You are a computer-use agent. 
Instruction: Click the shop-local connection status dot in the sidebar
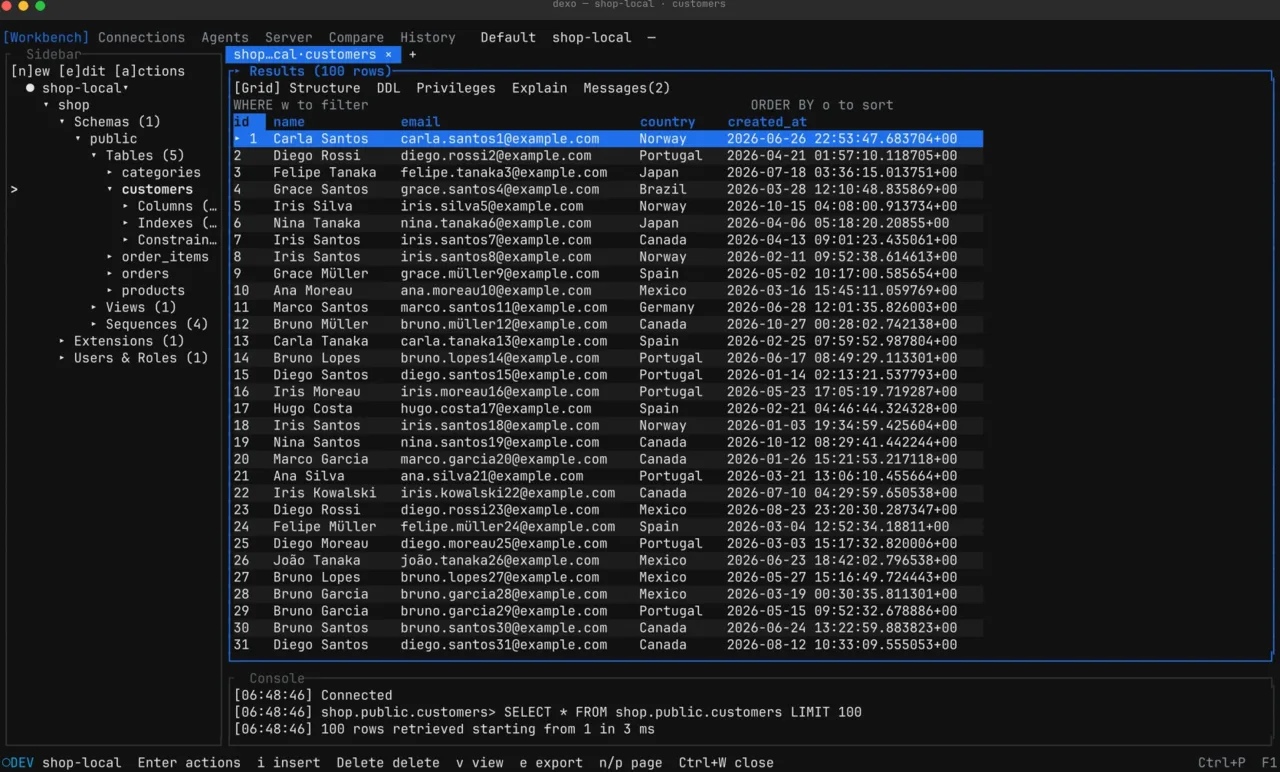(x=30, y=88)
